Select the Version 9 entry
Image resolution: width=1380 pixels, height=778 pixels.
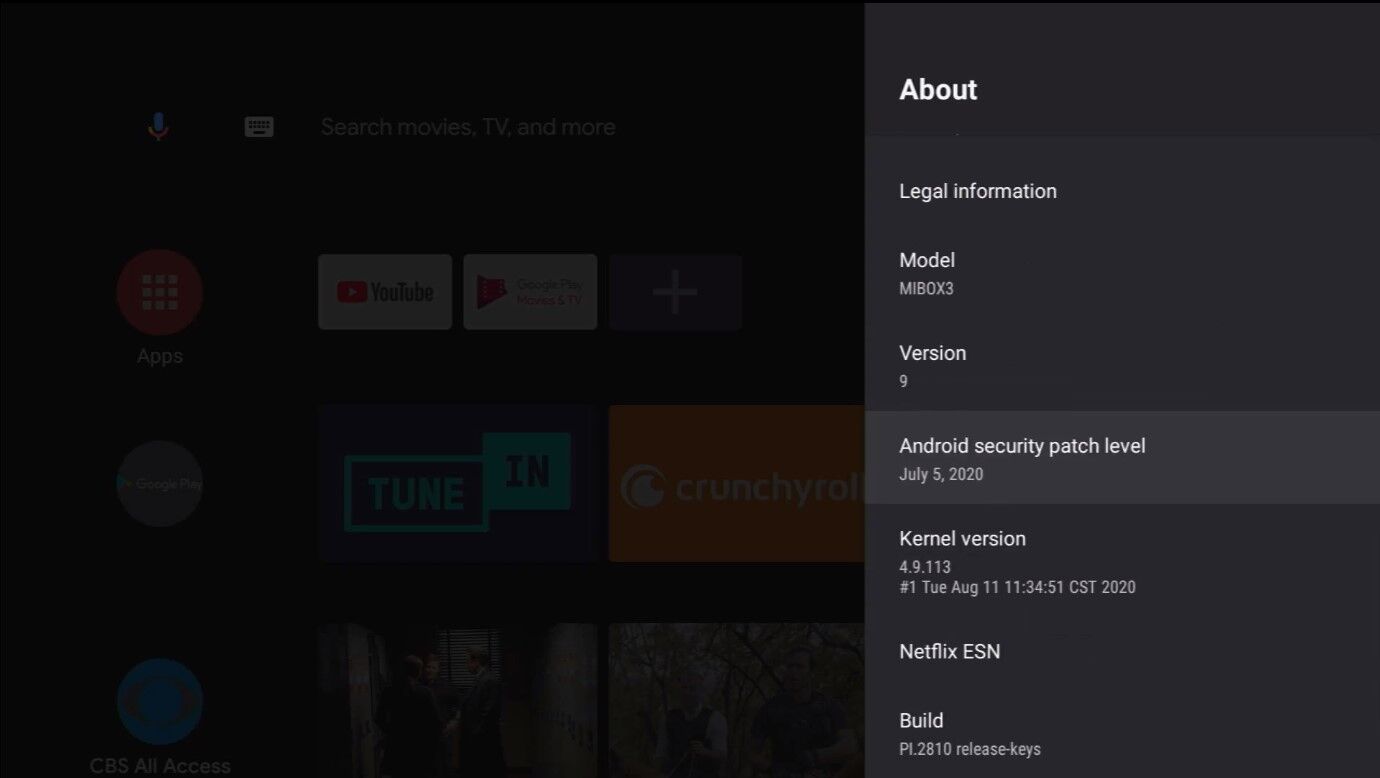coord(1122,365)
